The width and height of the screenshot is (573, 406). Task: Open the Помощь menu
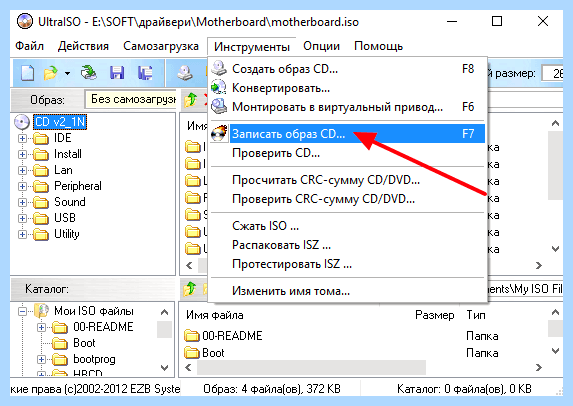(x=379, y=46)
